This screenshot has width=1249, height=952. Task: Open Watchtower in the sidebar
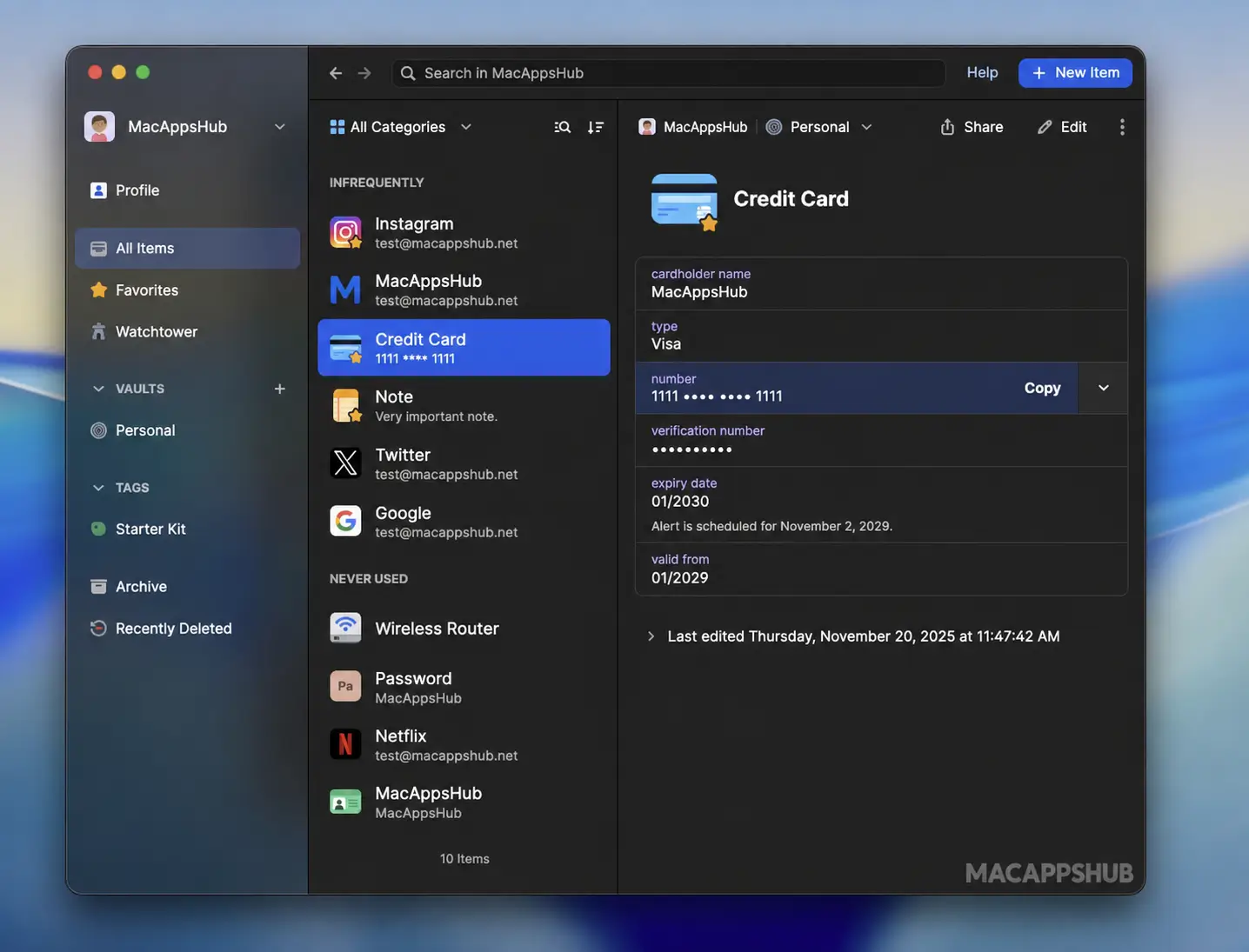click(x=187, y=332)
